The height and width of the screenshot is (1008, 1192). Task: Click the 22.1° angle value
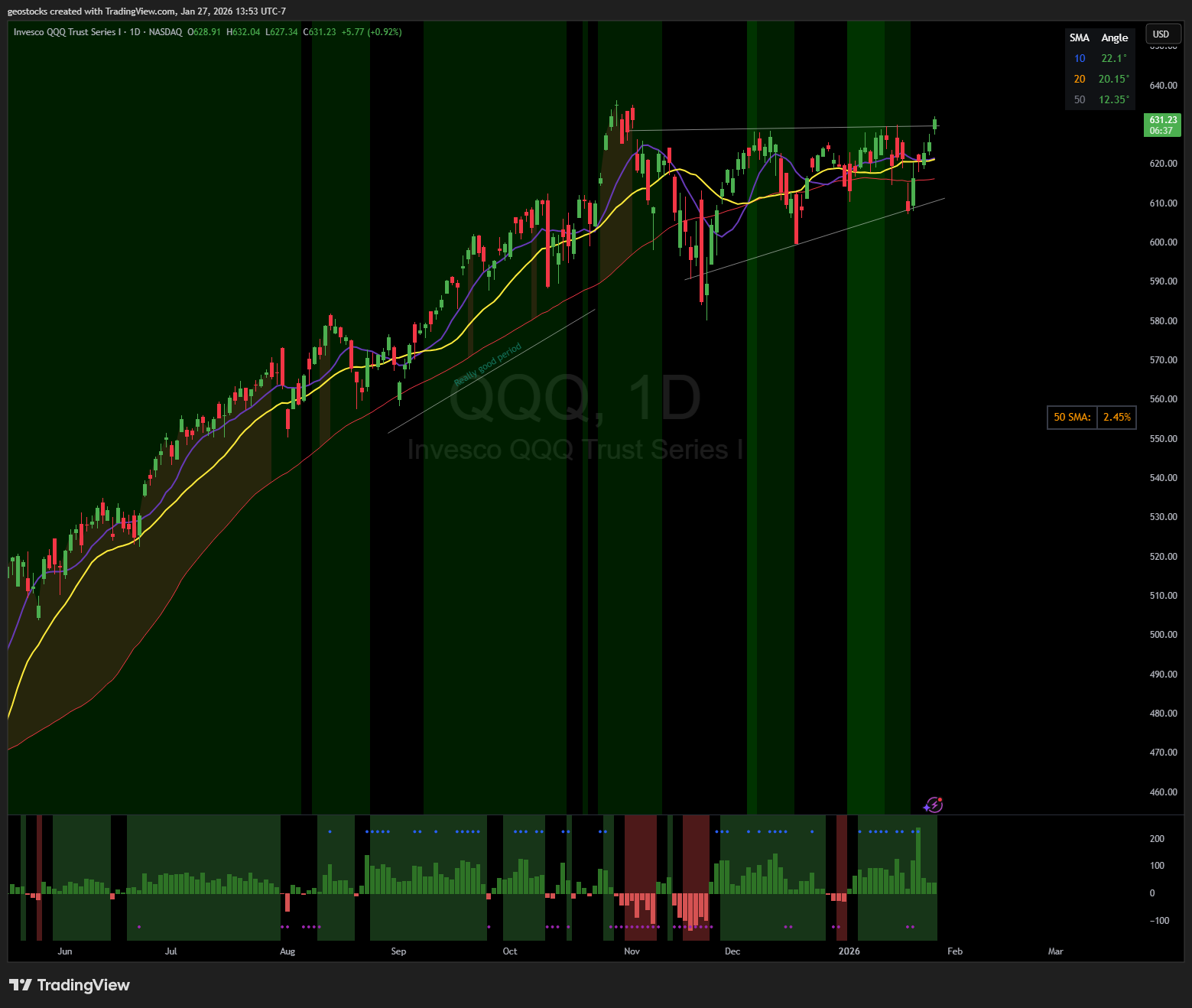click(1114, 59)
